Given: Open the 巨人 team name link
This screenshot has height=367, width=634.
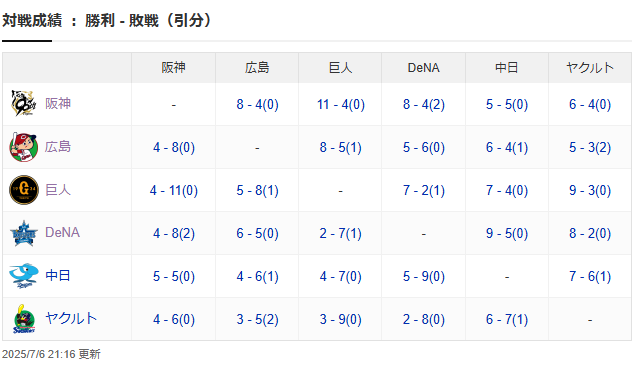Looking at the screenshot, I should pos(58,190).
